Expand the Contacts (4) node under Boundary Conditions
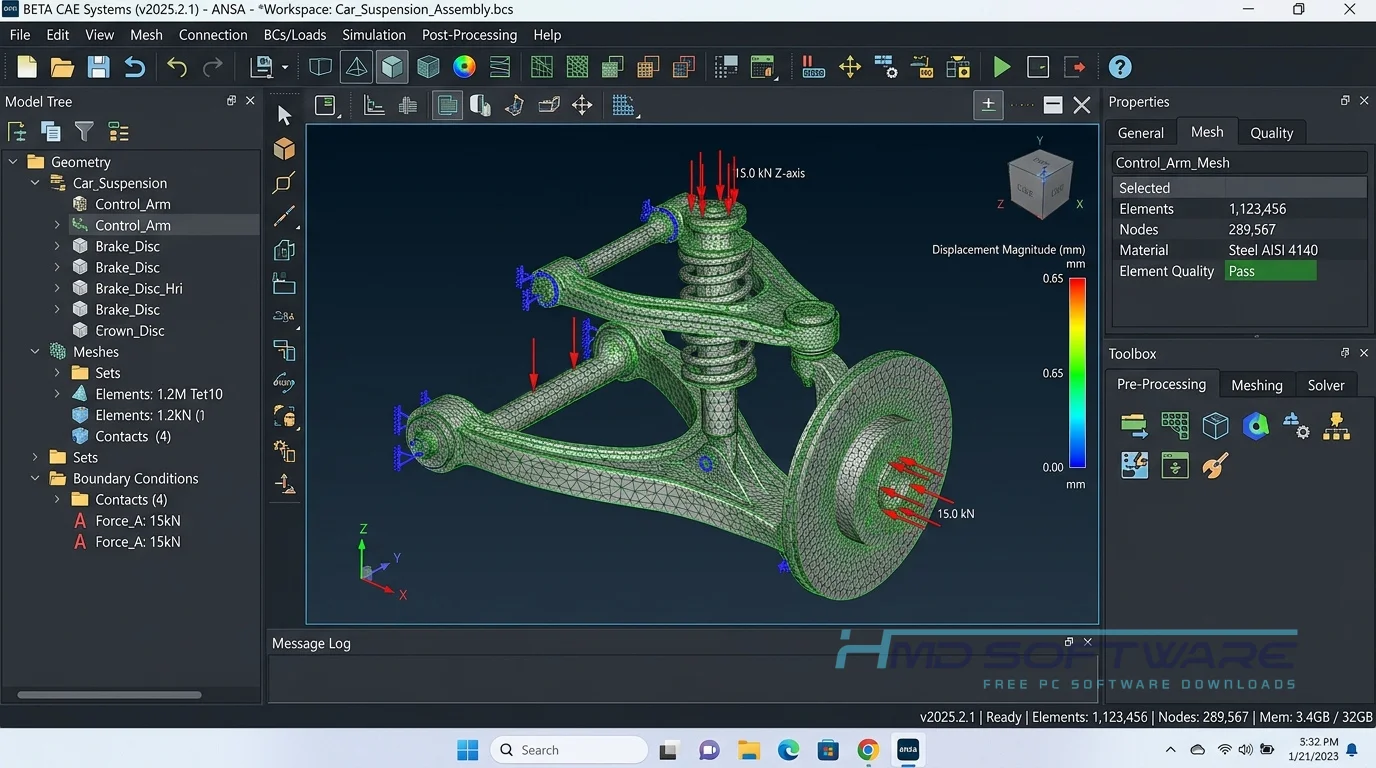This screenshot has height=768, width=1376. [x=57, y=499]
